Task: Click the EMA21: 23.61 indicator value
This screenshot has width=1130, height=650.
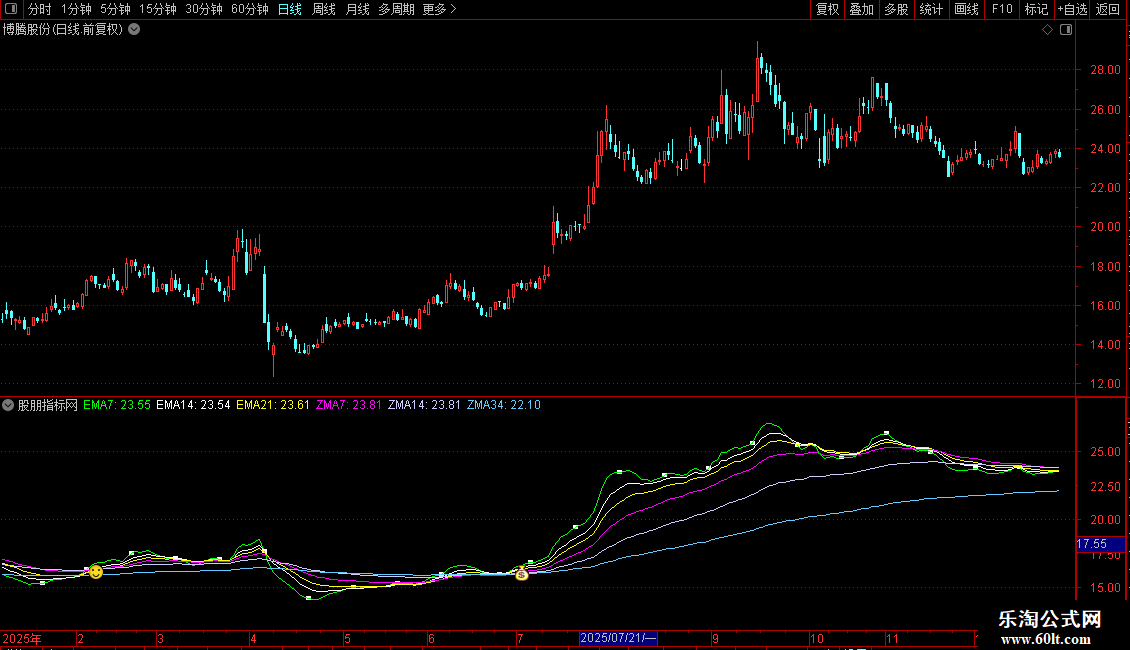Action: (272, 405)
